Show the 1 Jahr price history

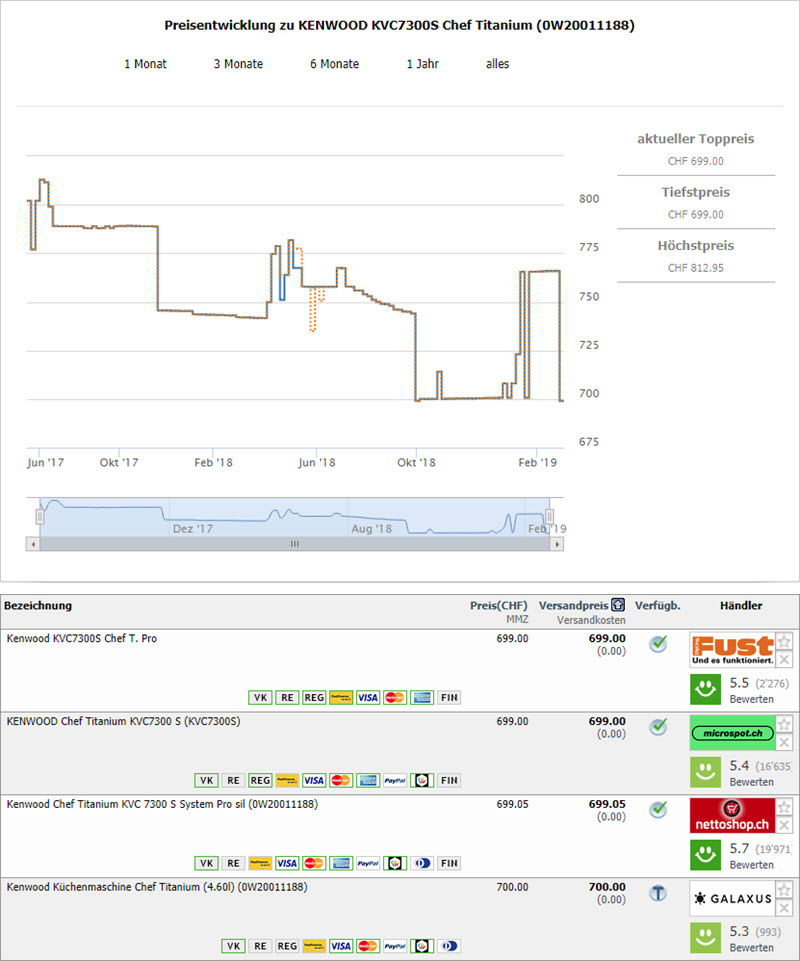point(422,64)
